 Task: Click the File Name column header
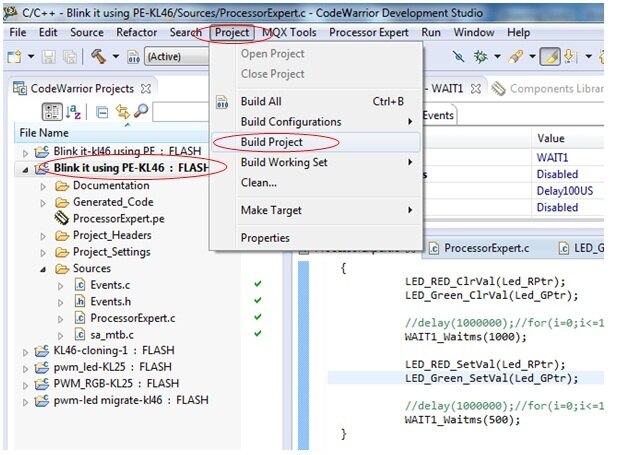(x=111, y=133)
